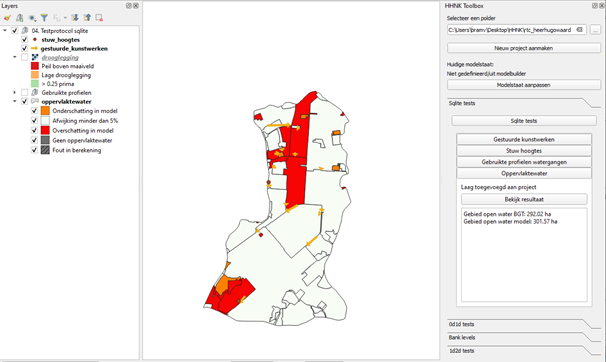Screen dimensions: 606x362
Task: Click the clear path icon in polder field
Action: (x=579, y=30)
